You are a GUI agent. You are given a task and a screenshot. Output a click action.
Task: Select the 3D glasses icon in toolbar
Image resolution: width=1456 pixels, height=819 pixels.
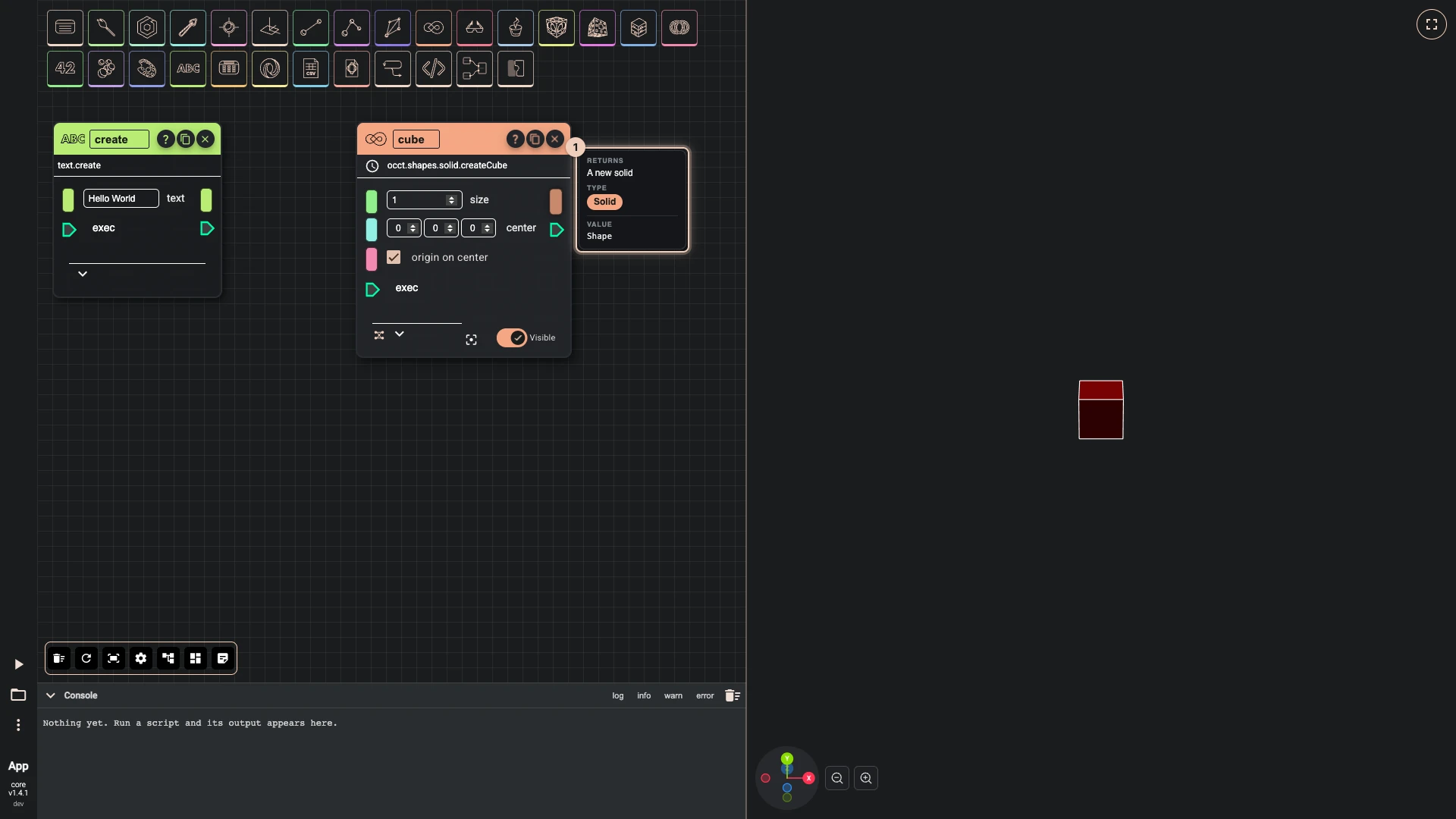point(475,28)
